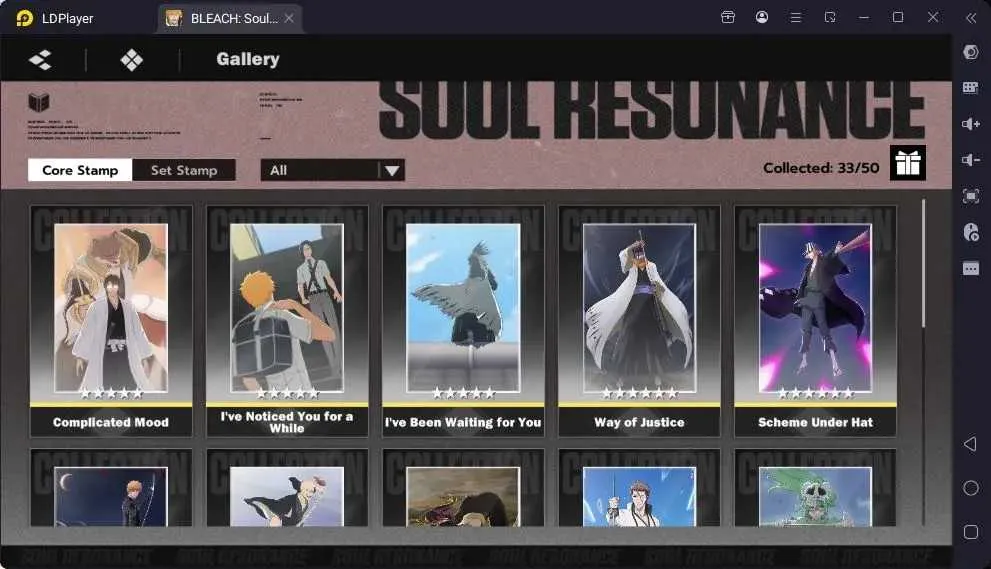Click the Collected: 33/50 counter
Viewport: 991px width, 569px height.
821,168
